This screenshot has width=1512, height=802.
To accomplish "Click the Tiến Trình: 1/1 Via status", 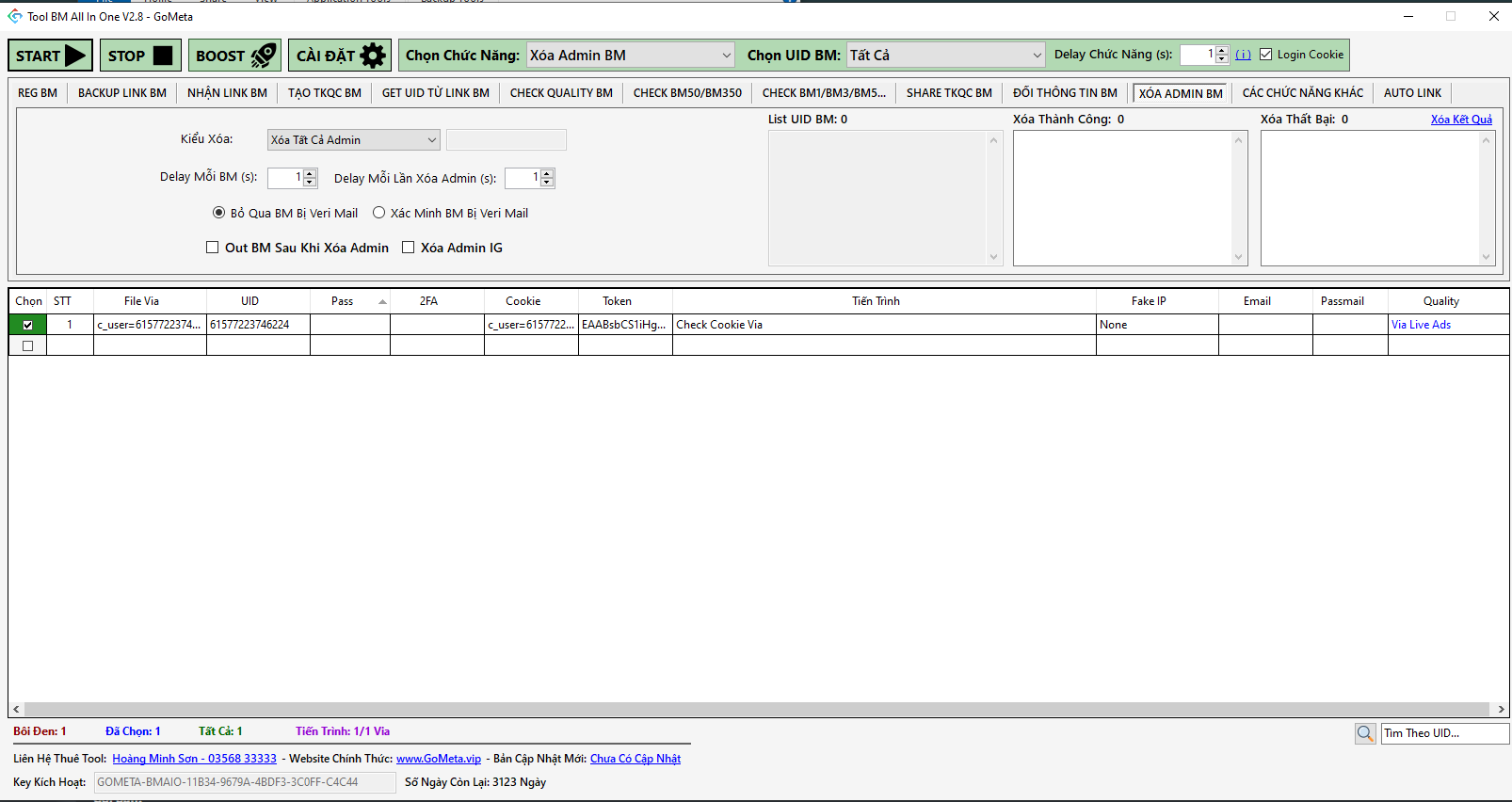I will (x=343, y=731).
